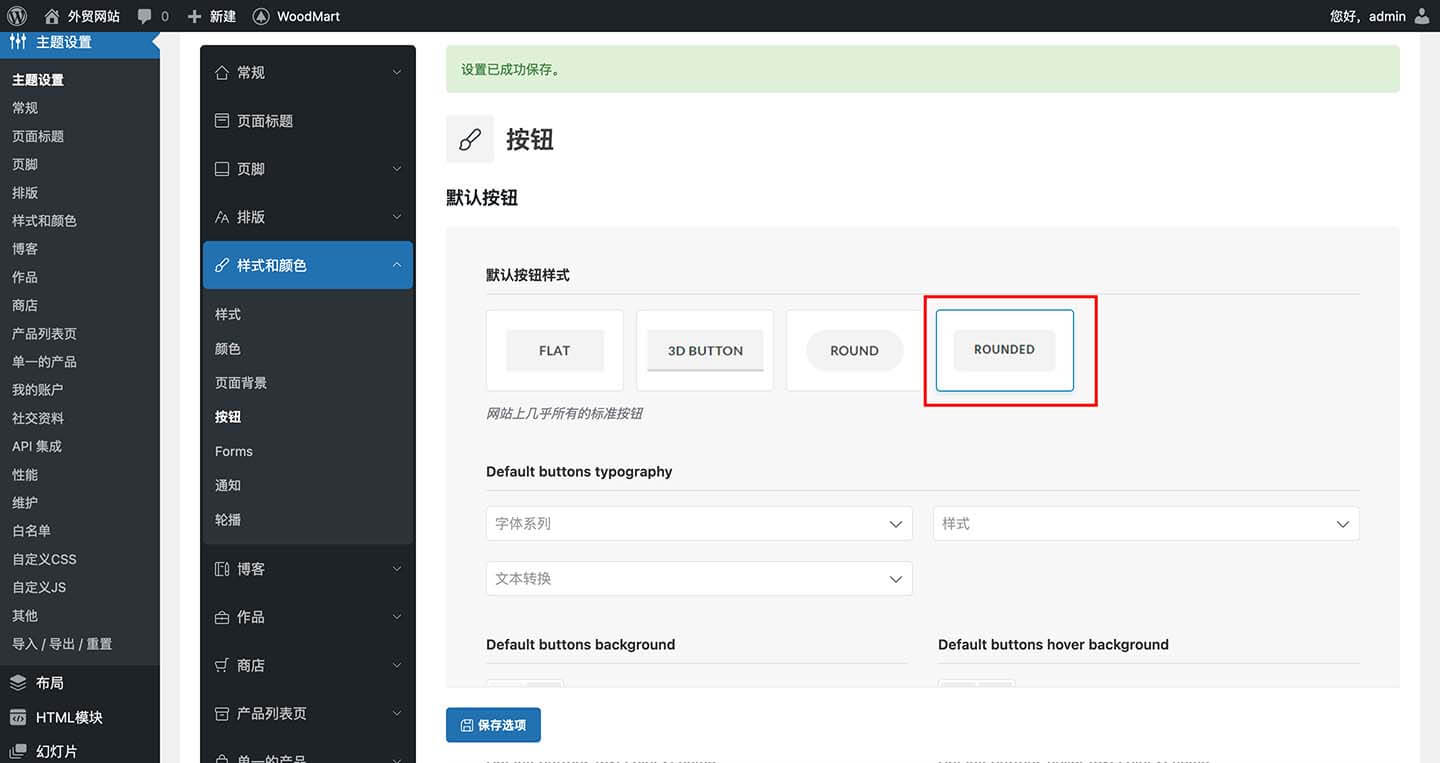Click the 排版 typography icon
The height and width of the screenshot is (763, 1440).
tap(222, 217)
